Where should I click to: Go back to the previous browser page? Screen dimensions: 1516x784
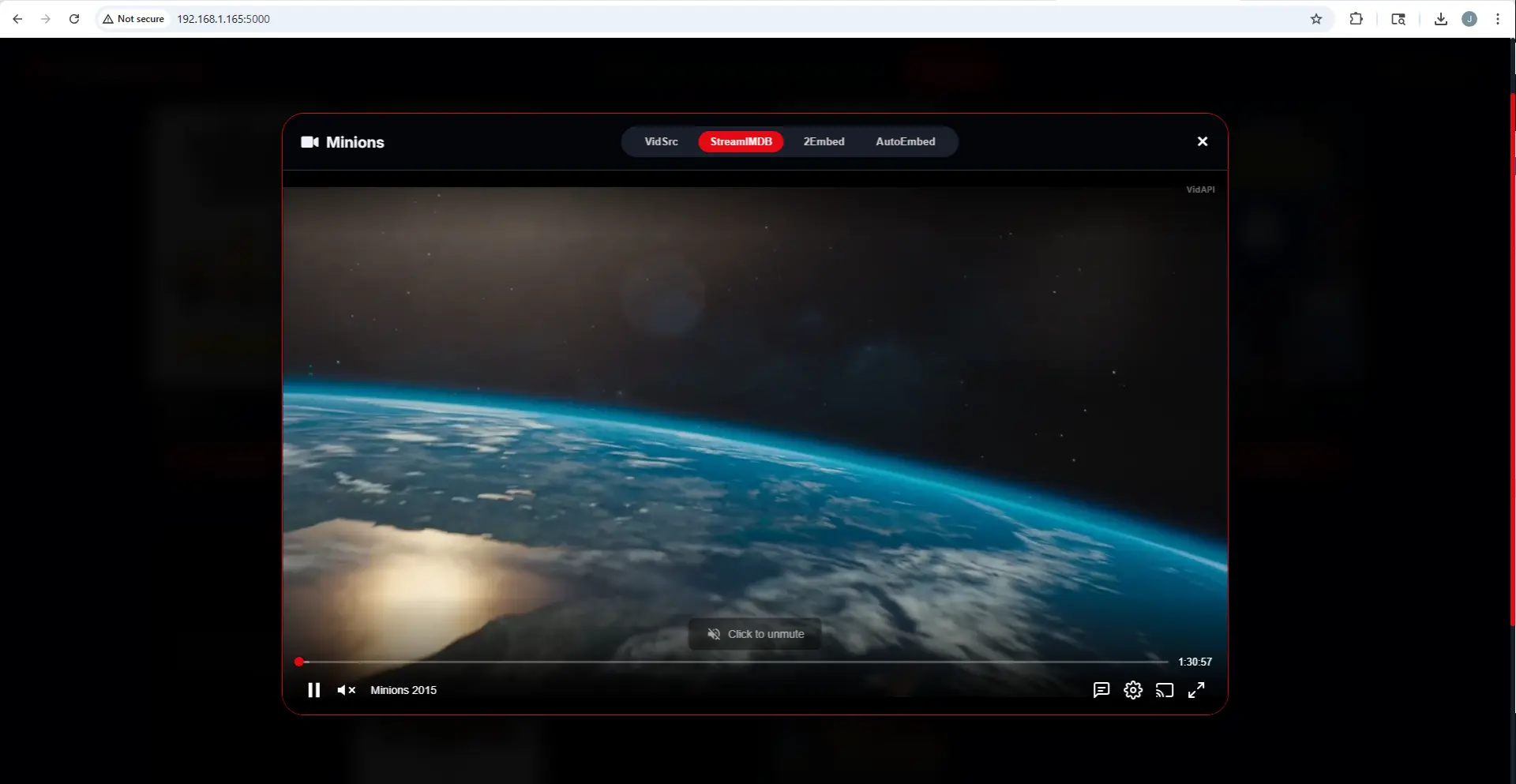[17, 19]
